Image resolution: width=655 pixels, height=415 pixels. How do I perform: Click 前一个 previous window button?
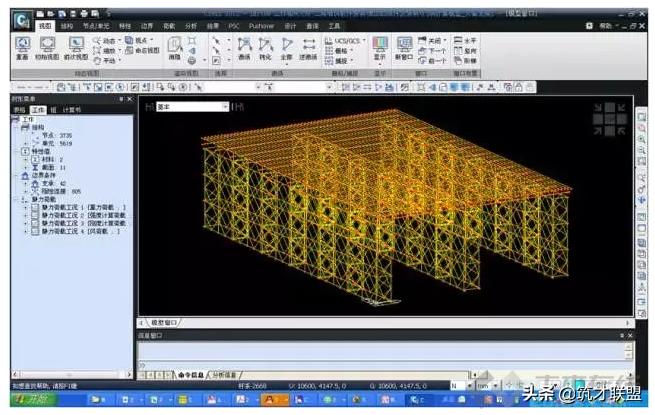432,61
